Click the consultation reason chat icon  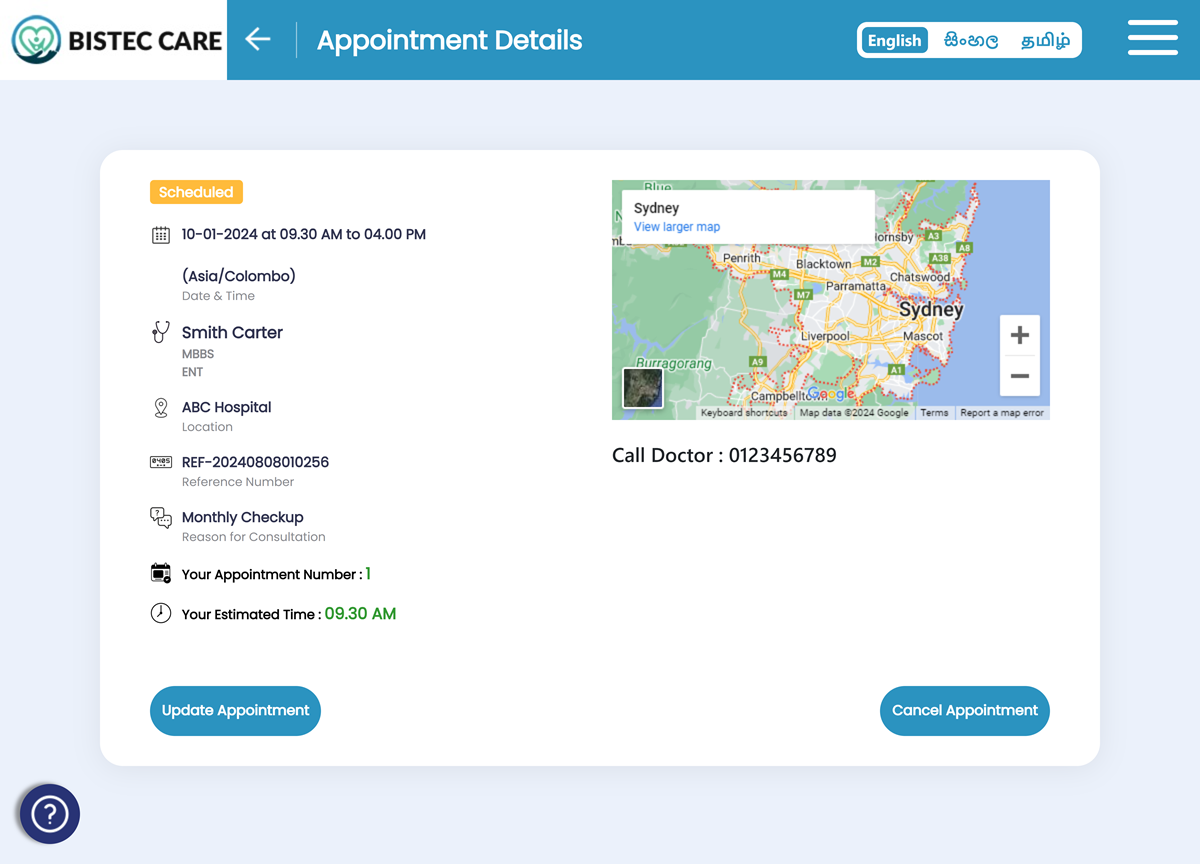point(160,517)
